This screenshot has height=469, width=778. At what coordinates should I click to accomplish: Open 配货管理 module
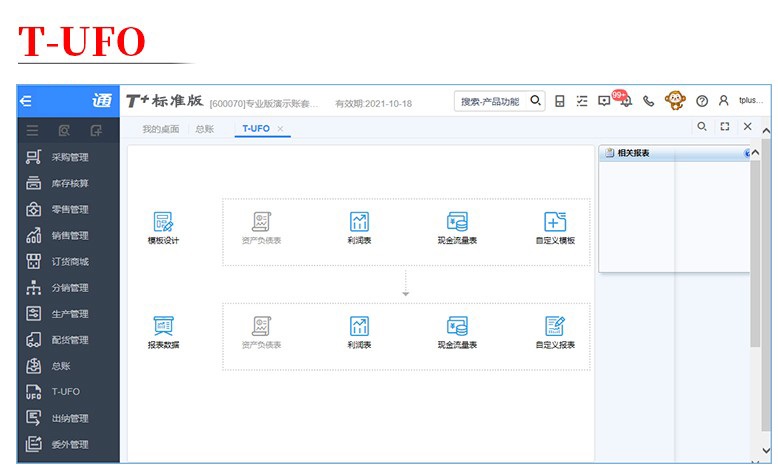point(68,340)
